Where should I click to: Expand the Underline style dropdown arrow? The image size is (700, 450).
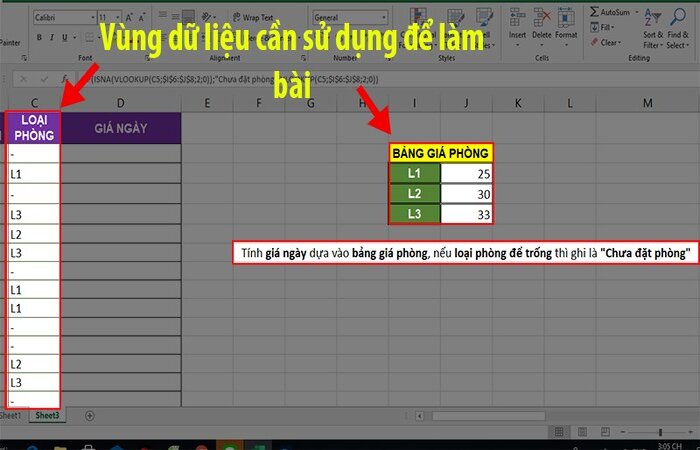75,38
